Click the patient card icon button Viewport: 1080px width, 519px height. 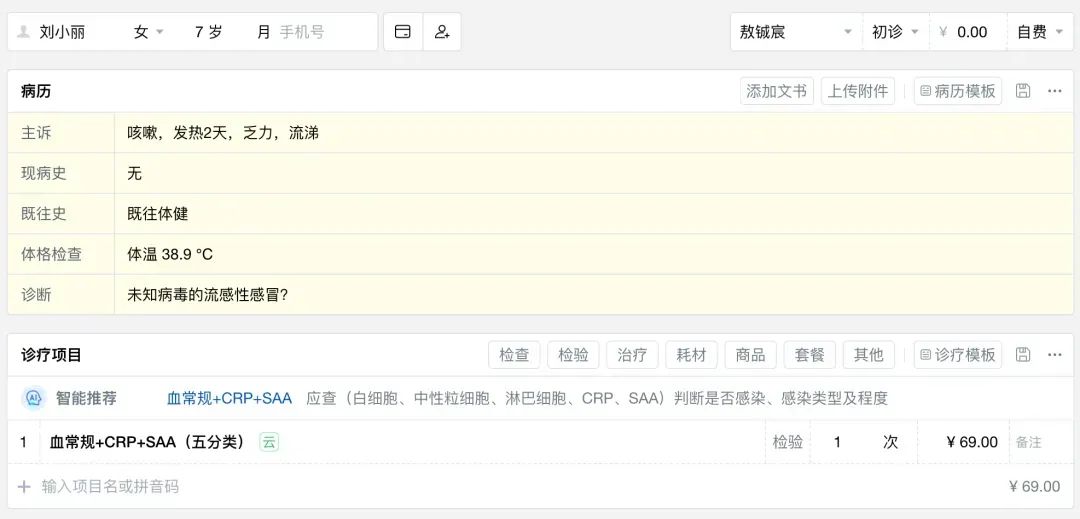tap(403, 32)
